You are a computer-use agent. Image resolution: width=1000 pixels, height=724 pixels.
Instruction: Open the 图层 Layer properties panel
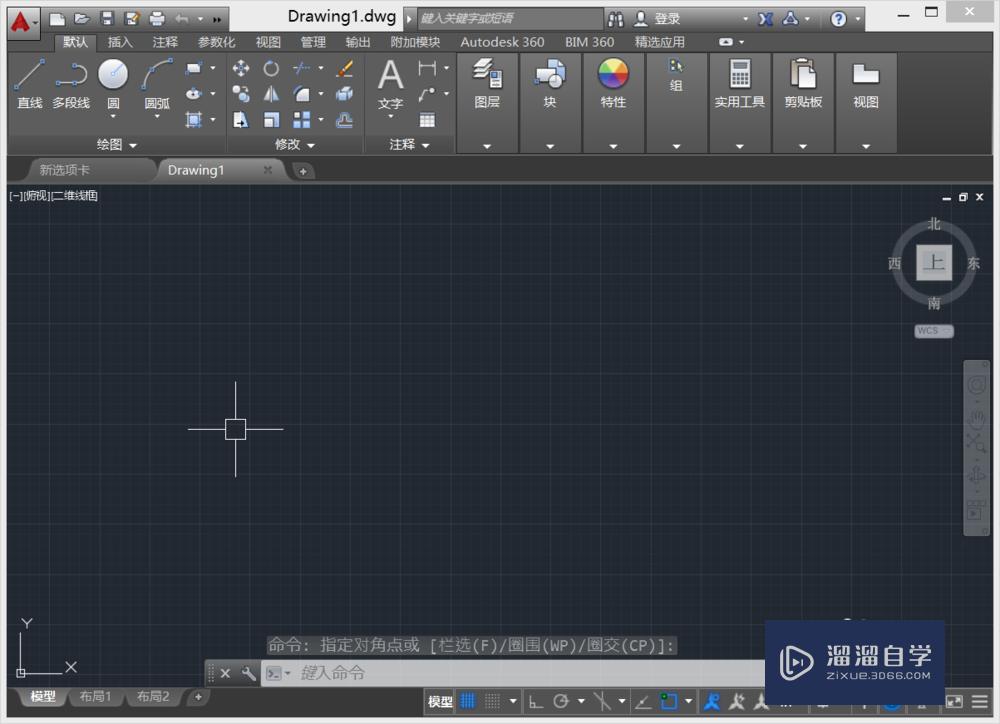pos(487,75)
